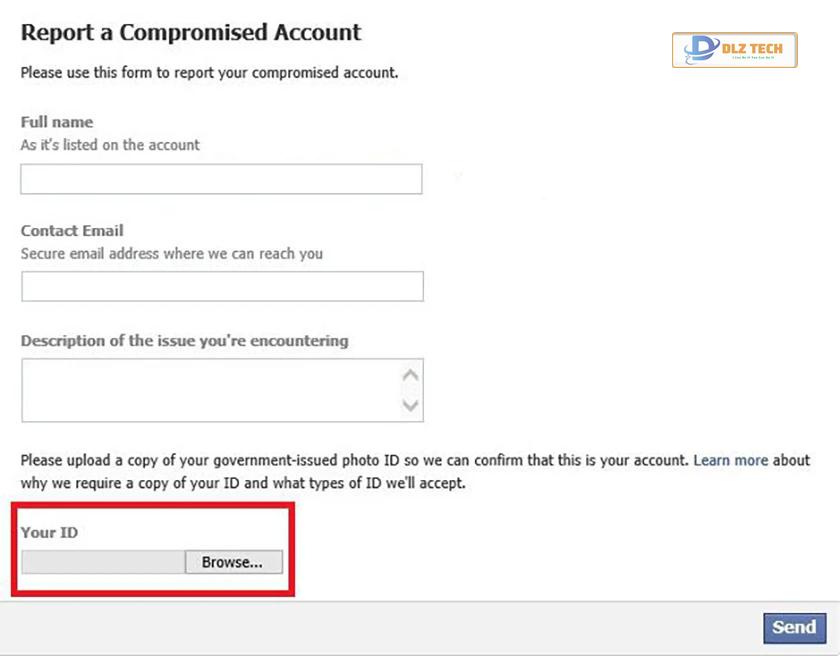Click the DLZ Tech logo
Screen dimensions: 840x656
[734, 50]
